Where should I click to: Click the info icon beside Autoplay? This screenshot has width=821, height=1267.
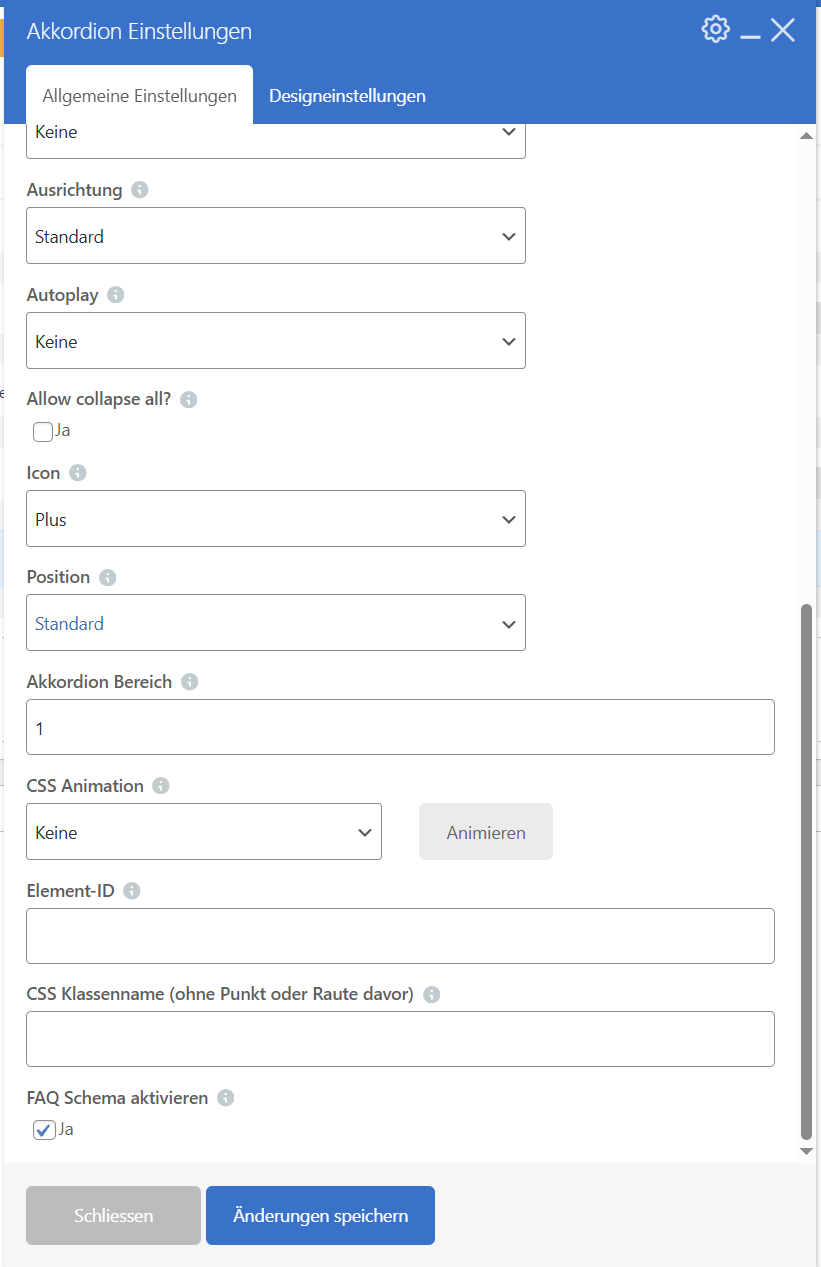pos(116,295)
